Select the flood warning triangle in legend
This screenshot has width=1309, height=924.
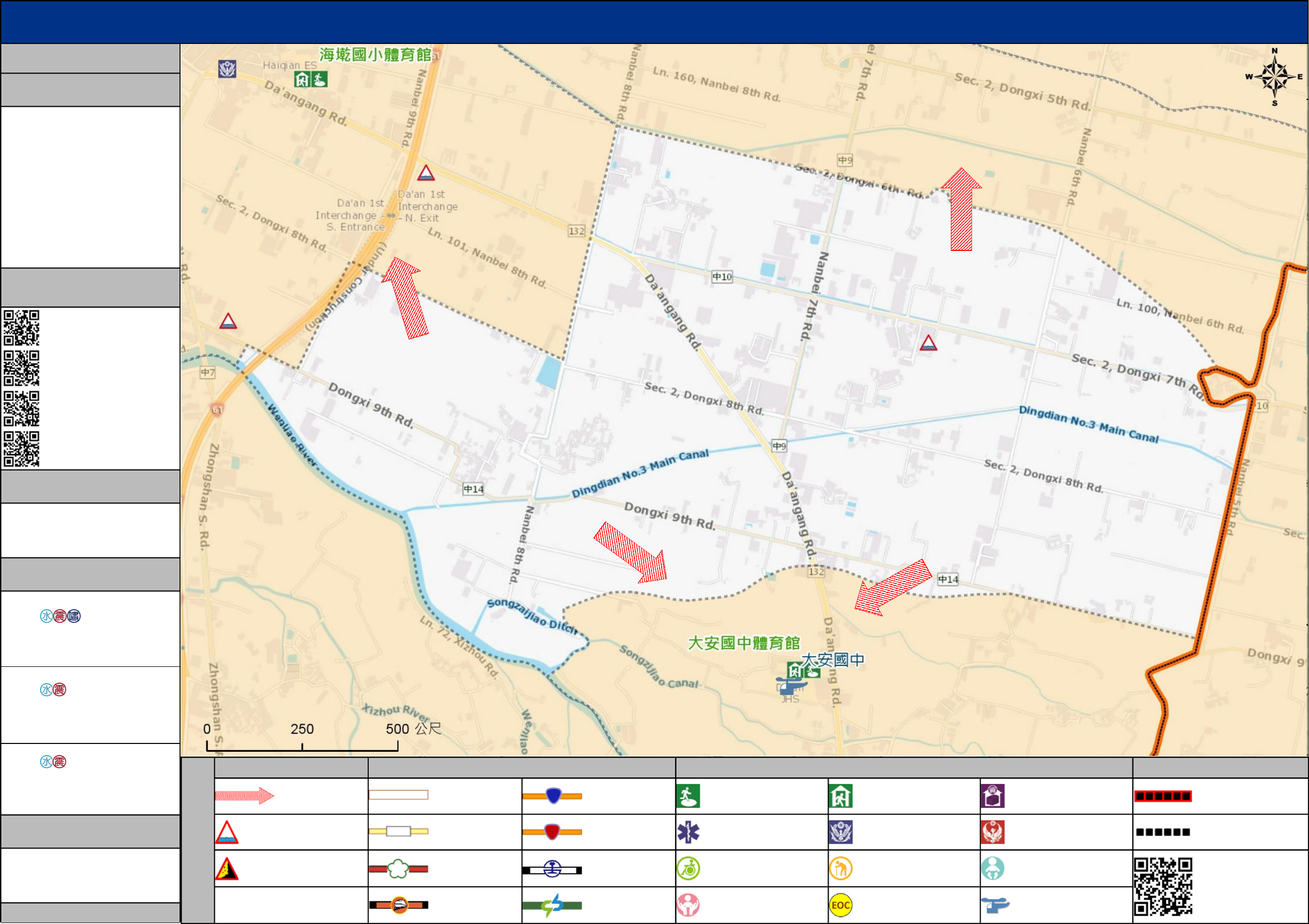(226, 832)
